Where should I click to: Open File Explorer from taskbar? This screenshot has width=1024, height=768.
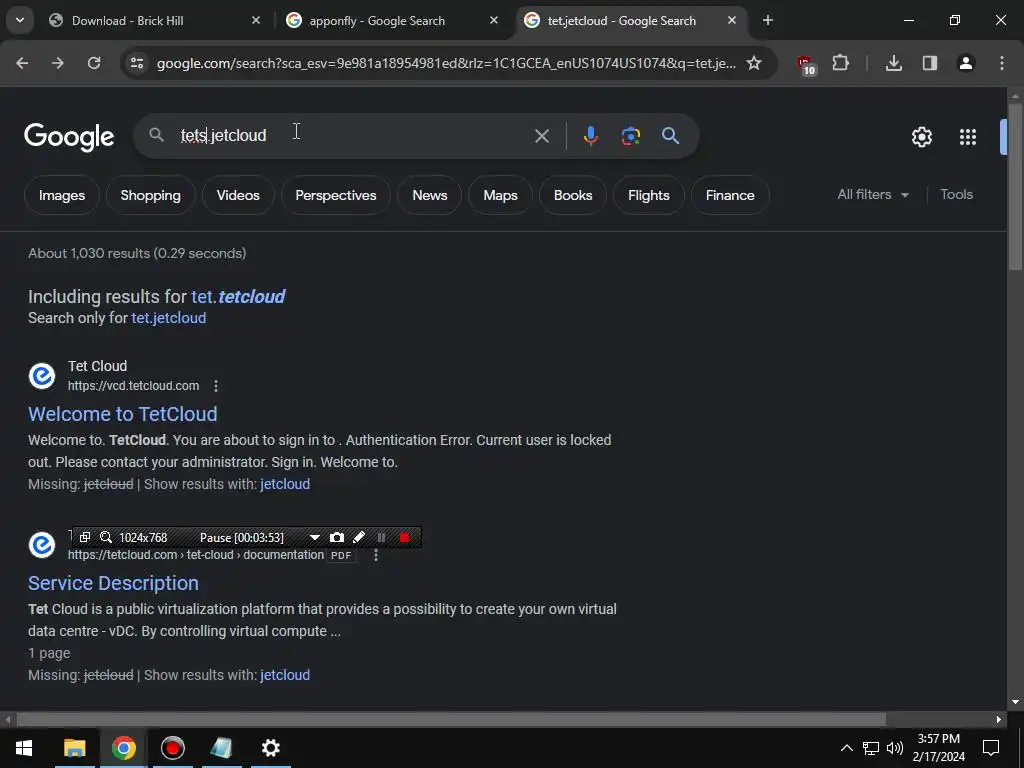click(x=74, y=748)
